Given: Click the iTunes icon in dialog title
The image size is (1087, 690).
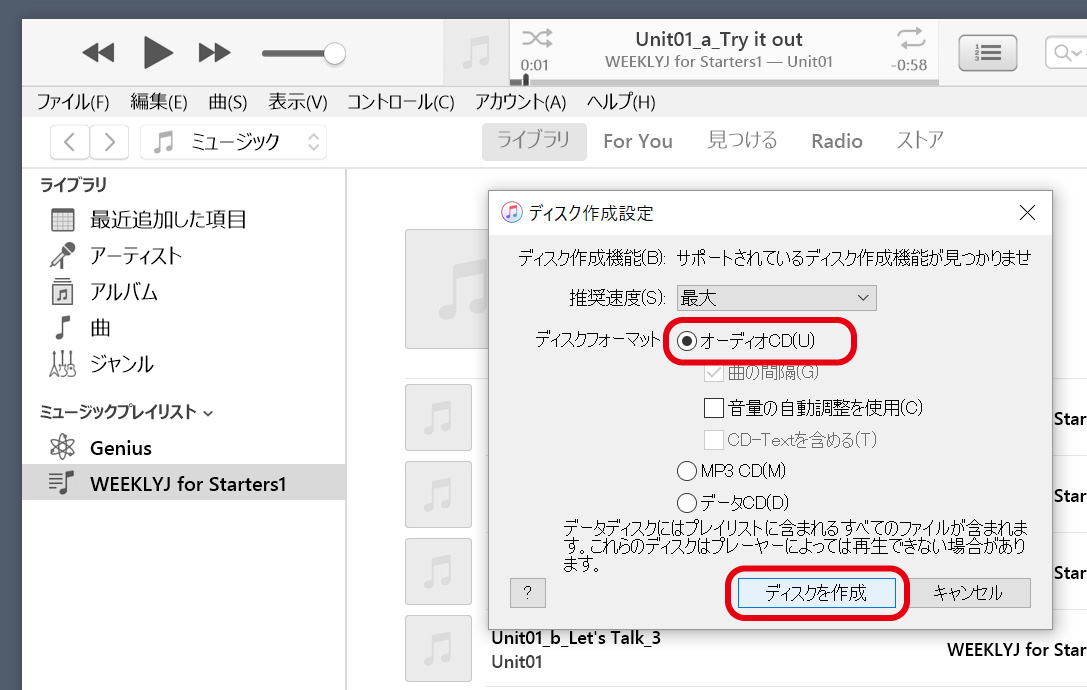Looking at the screenshot, I should 512,212.
